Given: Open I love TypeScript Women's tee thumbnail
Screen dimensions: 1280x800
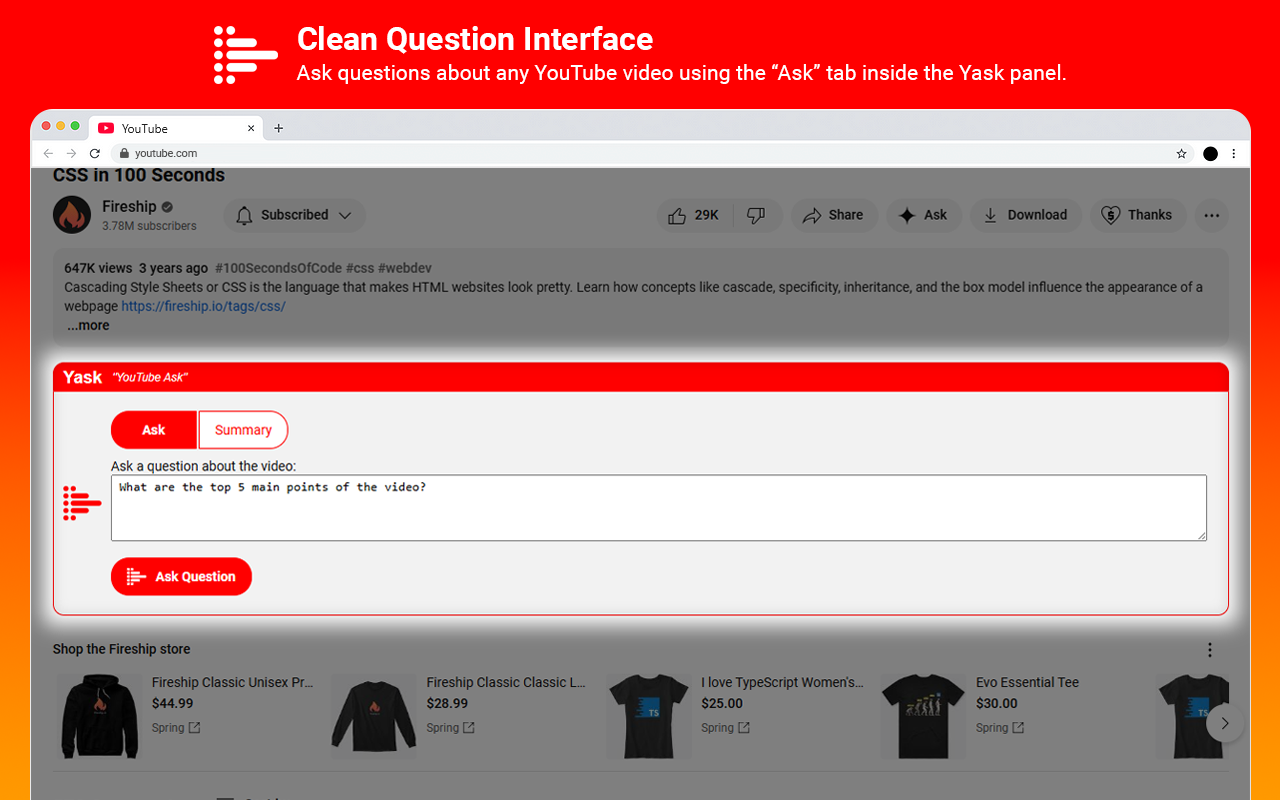Looking at the screenshot, I should pos(649,715).
